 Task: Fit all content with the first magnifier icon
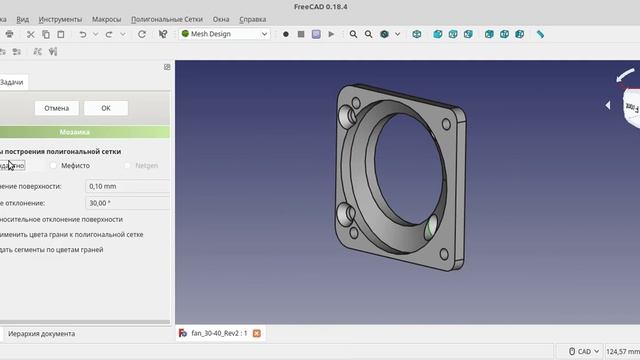(353, 34)
